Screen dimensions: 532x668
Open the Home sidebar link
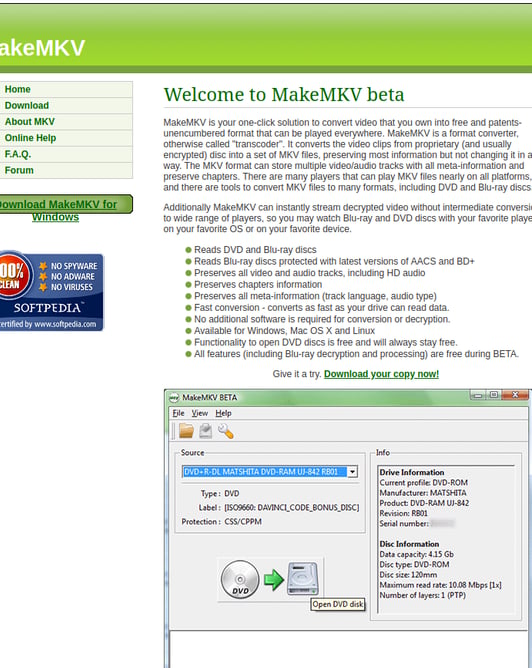pyautogui.click(x=65, y=89)
